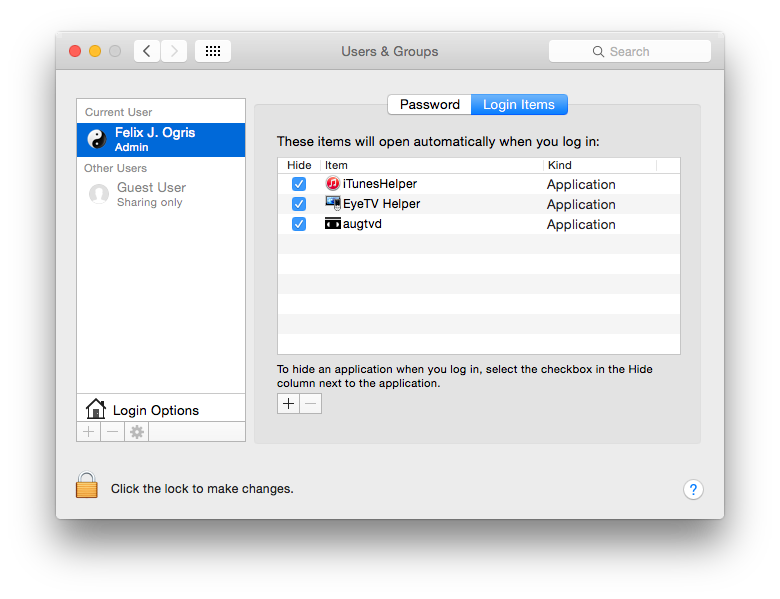Uncheck Hide checkbox for EyeTV Helper
This screenshot has height=599, width=780.
click(298, 204)
